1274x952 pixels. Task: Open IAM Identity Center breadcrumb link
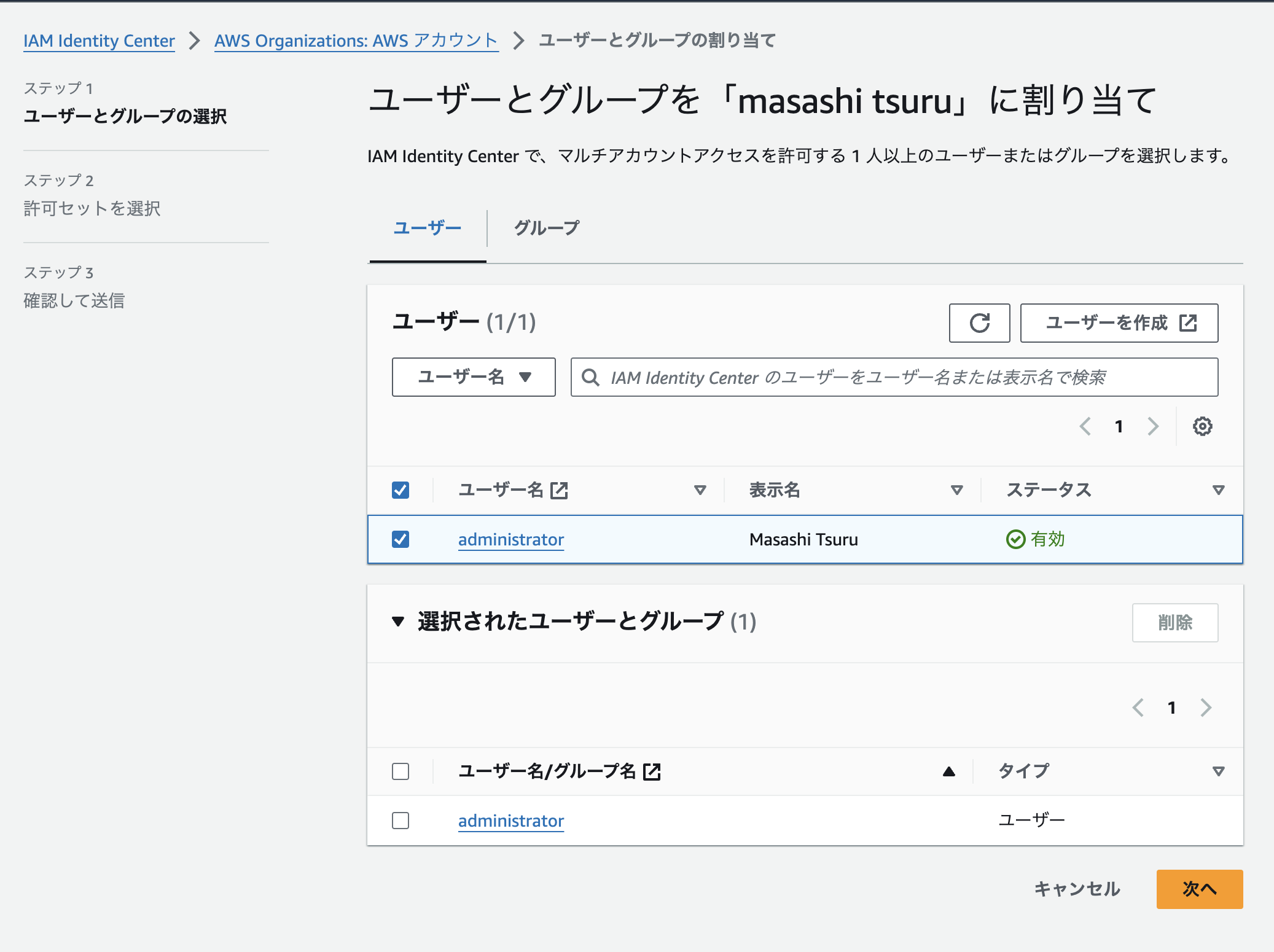pyautogui.click(x=99, y=41)
